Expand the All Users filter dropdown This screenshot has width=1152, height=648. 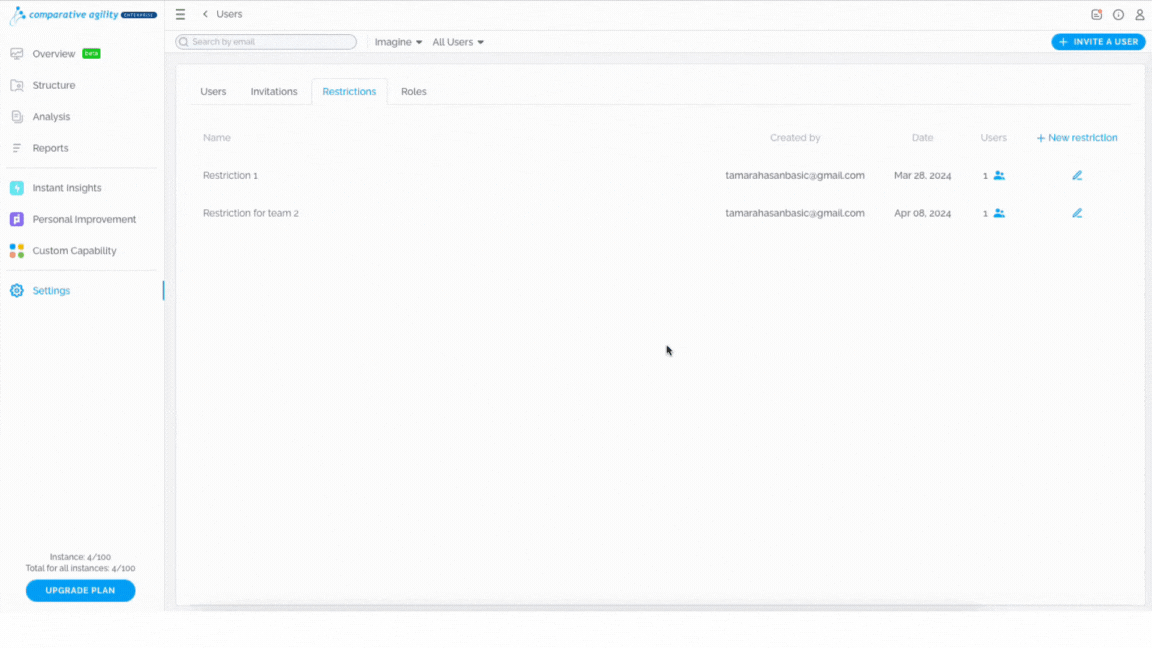click(458, 42)
